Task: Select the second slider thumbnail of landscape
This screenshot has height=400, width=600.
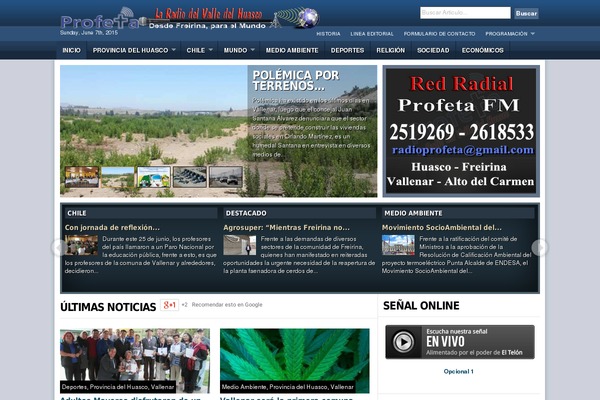Action: click(118, 177)
